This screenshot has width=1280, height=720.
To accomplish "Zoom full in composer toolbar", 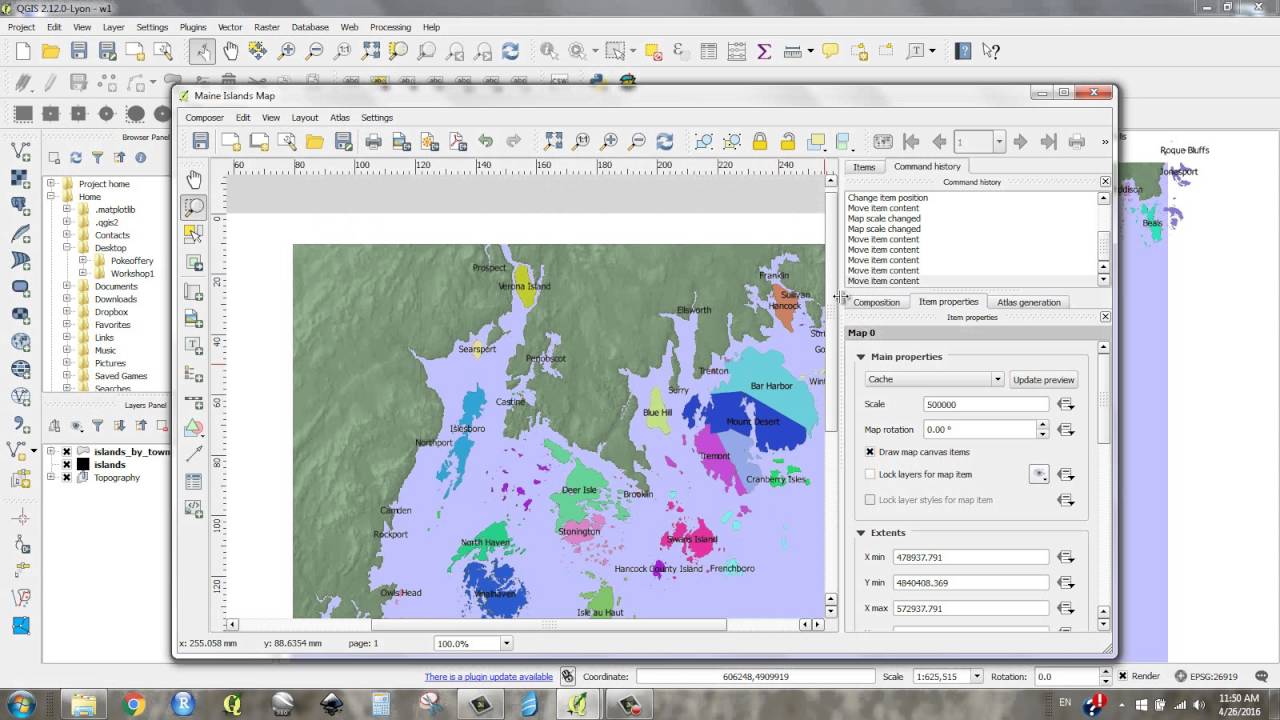I will (x=553, y=142).
